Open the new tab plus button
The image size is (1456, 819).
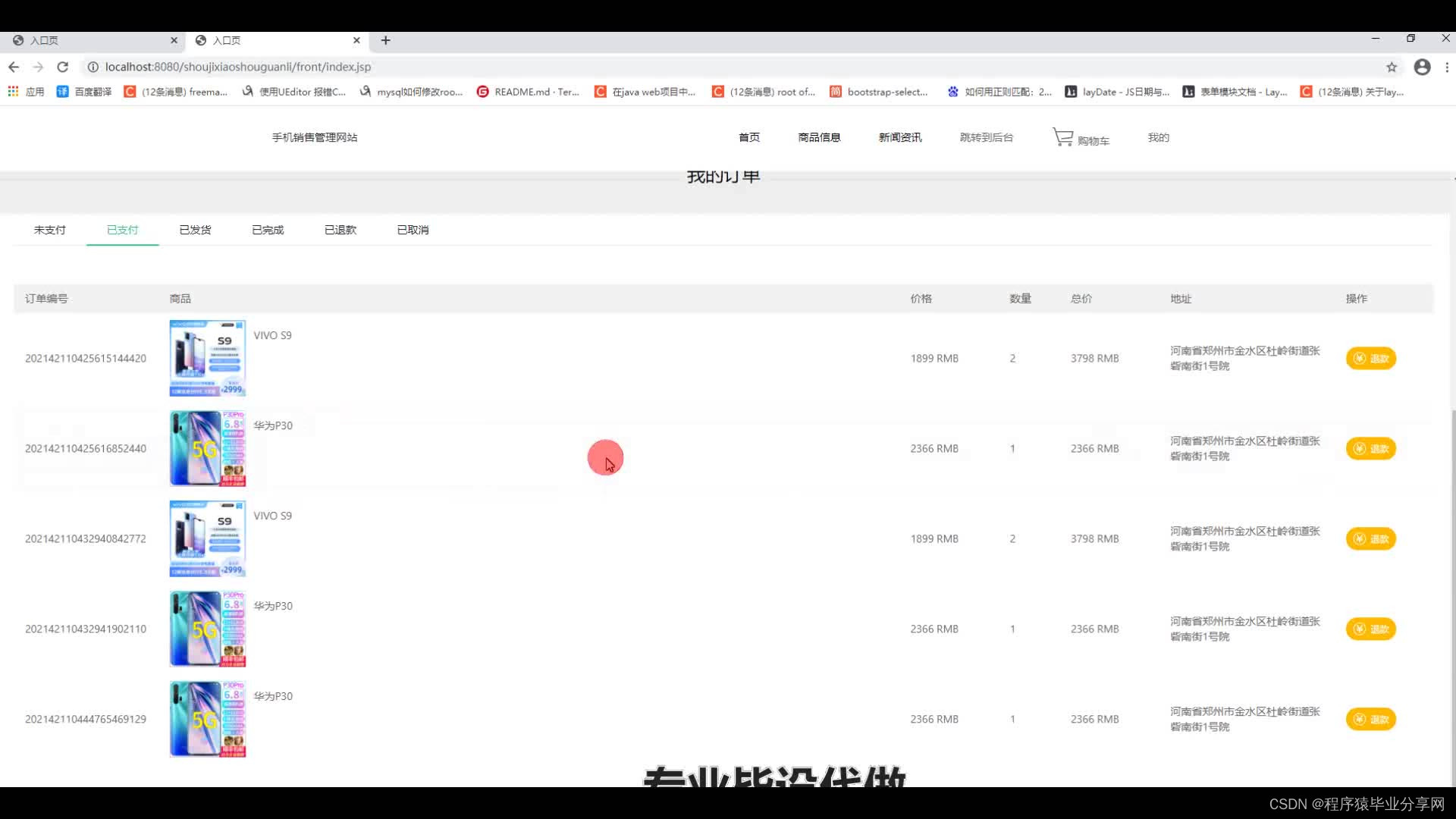(x=386, y=40)
